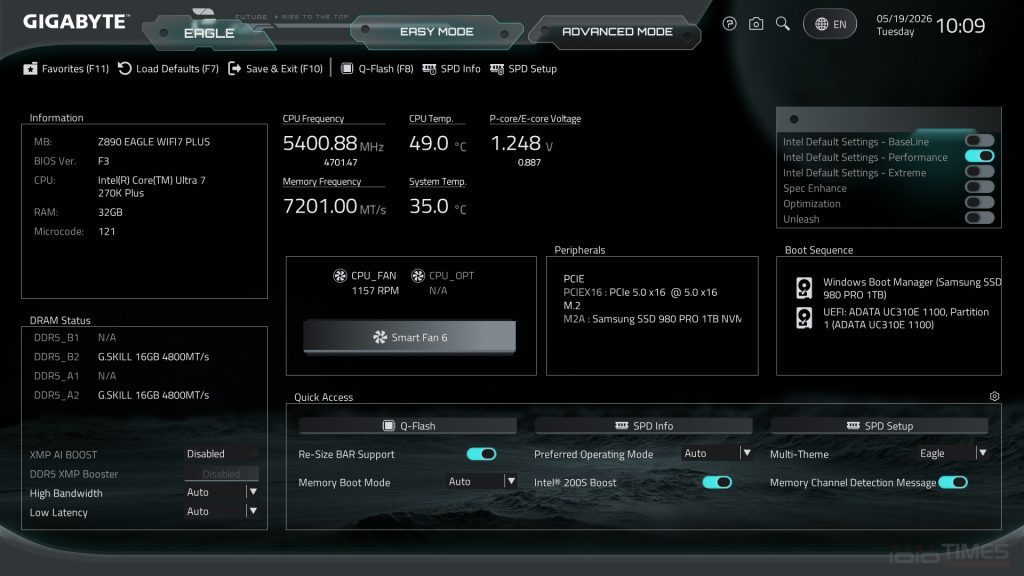1024x576 pixels.
Task: Turn off Intel 200S Boost toggle
Action: click(x=717, y=482)
